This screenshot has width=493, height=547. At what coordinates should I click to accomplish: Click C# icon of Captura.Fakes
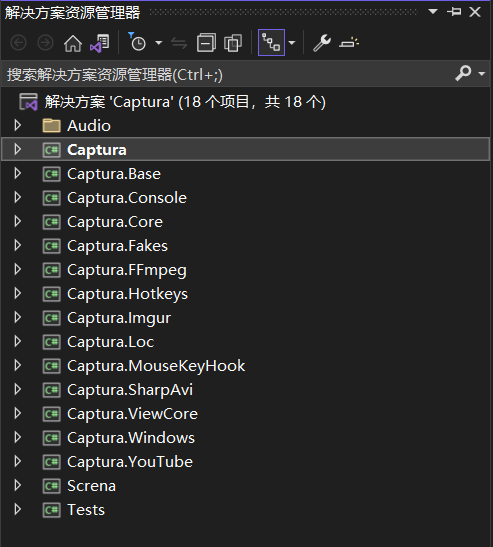tap(51, 246)
